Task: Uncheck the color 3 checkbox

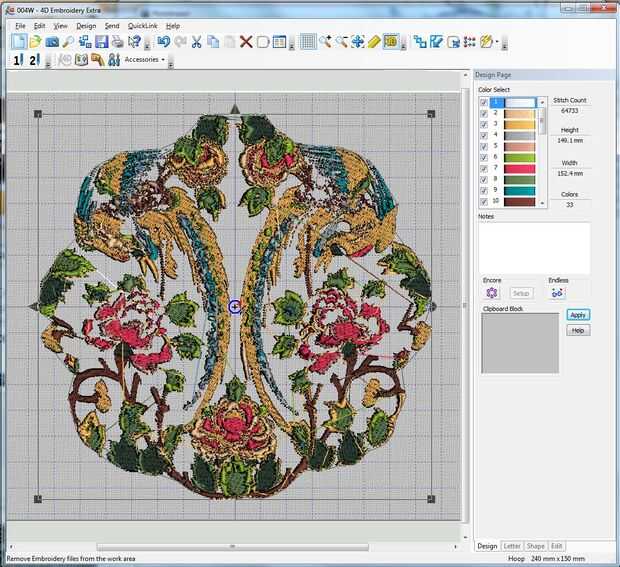Action: pyautogui.click(x=484, y=124)
